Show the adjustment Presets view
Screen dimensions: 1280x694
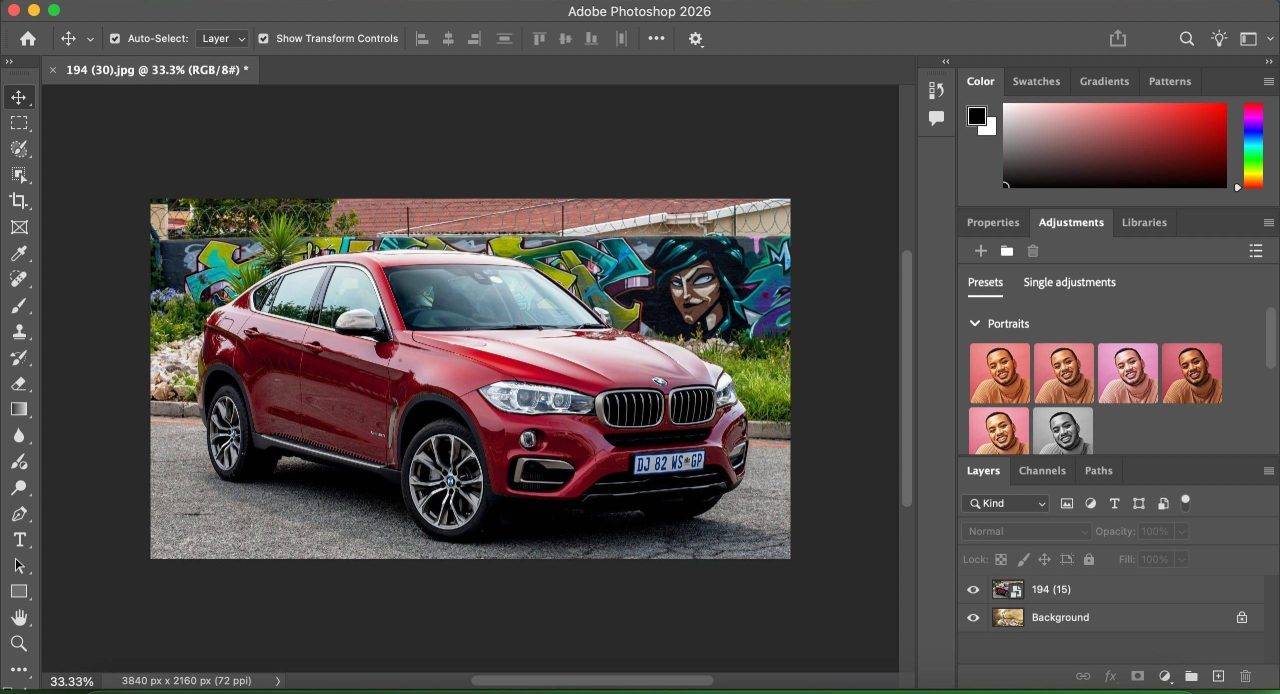coord(985,282)
